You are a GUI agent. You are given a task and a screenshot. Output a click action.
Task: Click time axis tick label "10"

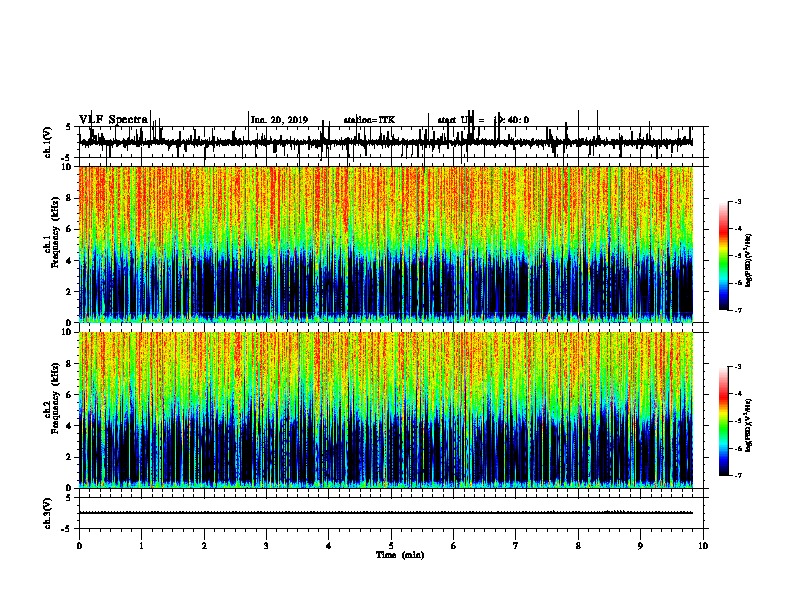click(x=703, y=546)
